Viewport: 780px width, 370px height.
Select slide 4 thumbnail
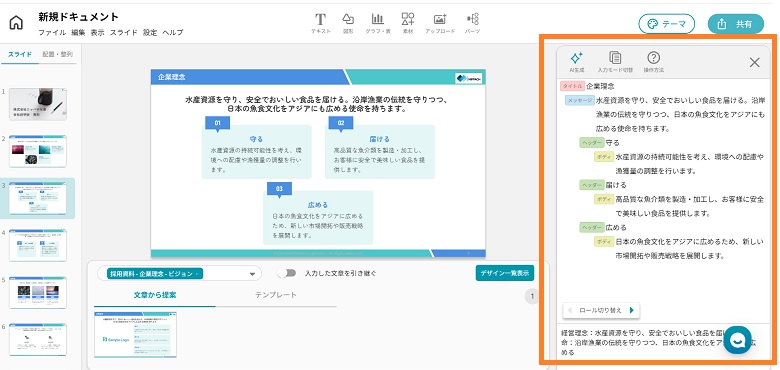tap(38, 245)
